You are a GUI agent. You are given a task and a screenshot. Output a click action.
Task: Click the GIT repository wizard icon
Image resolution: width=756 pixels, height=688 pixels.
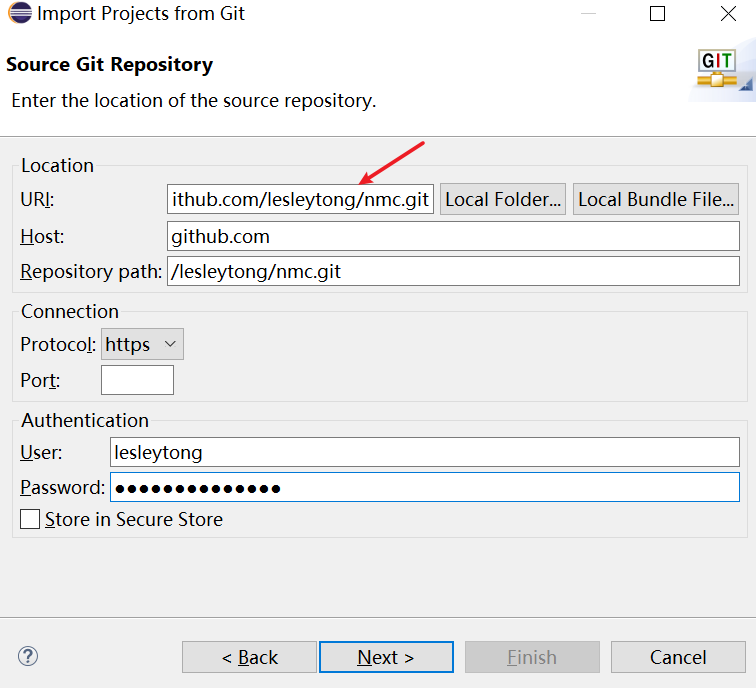pyautogui.click(x=717, y=68)
